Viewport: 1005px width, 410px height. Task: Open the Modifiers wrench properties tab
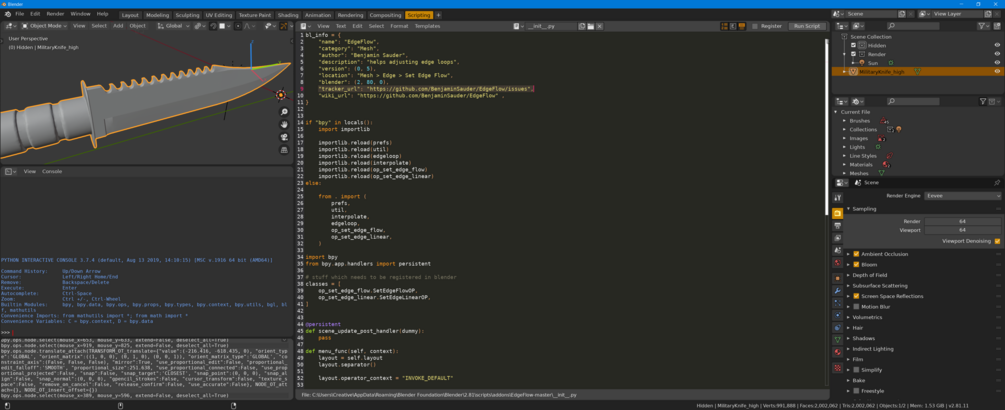(x=838, y=290)
